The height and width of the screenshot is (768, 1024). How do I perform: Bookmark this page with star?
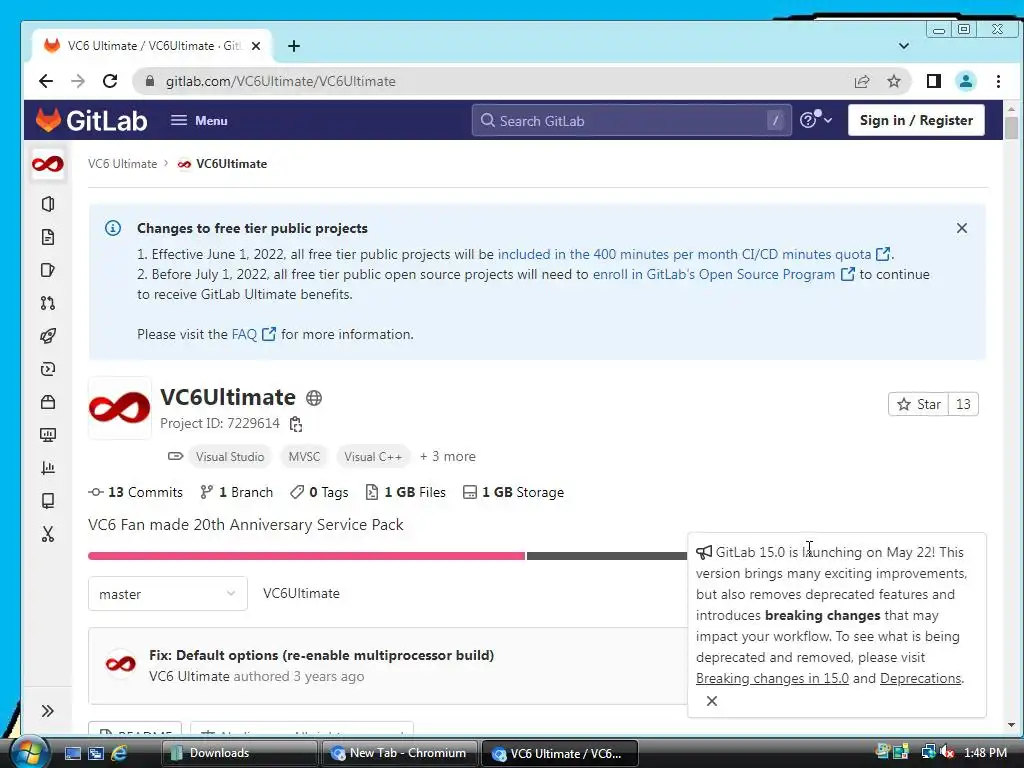[894, 81]
